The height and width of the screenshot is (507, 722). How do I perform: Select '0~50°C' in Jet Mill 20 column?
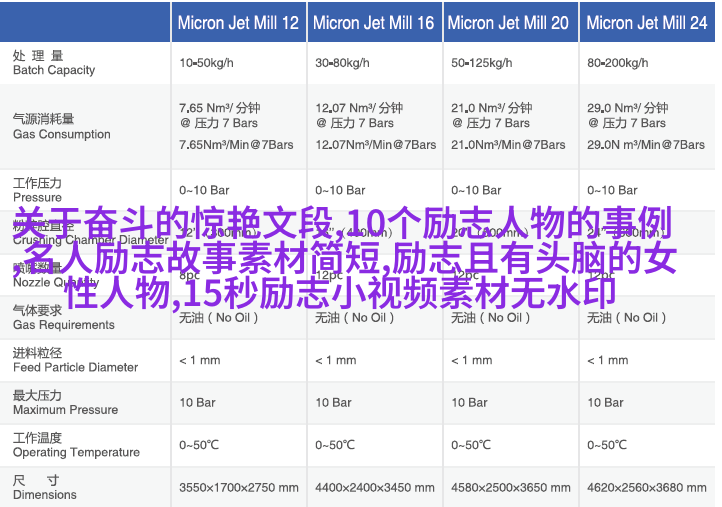[x=471, y=445]
